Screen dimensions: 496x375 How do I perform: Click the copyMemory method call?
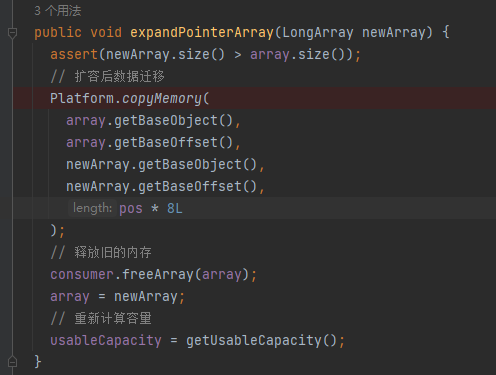click(x=162, y=98)
